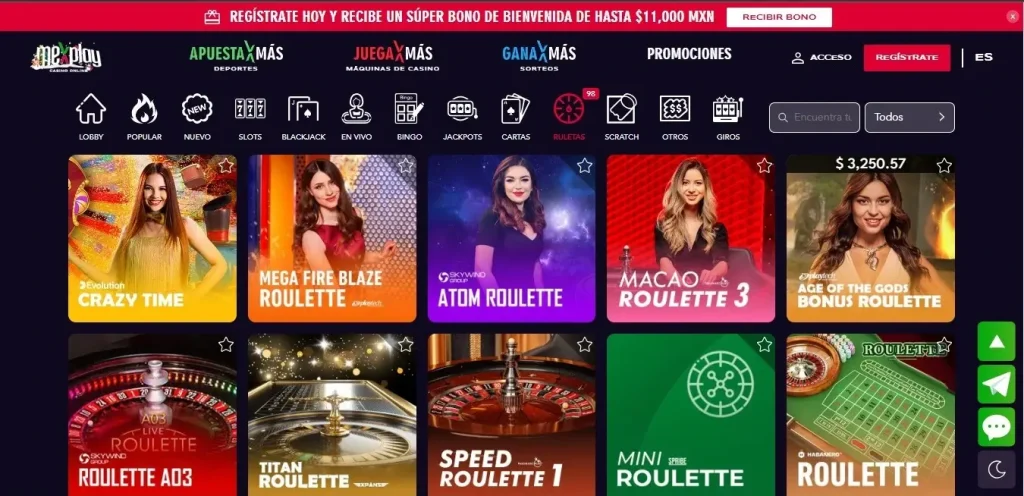This screenshot has width=1024, height=496.
Task: Open the Lobby home icon
Action: [x=91, y=117]
